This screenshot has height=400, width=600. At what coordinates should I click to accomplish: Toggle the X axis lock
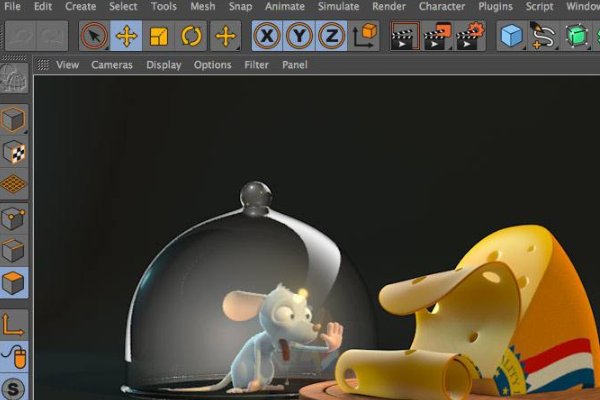266,38
